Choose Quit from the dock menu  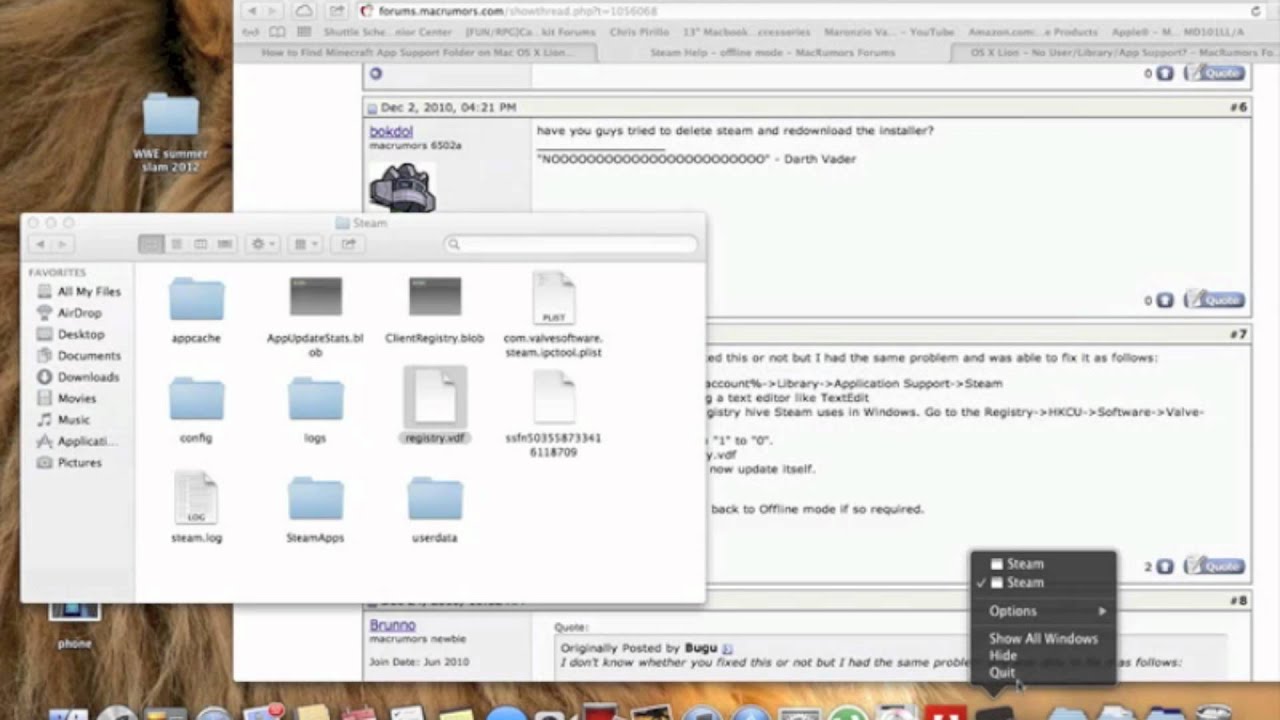click(x=1043, y=673)
